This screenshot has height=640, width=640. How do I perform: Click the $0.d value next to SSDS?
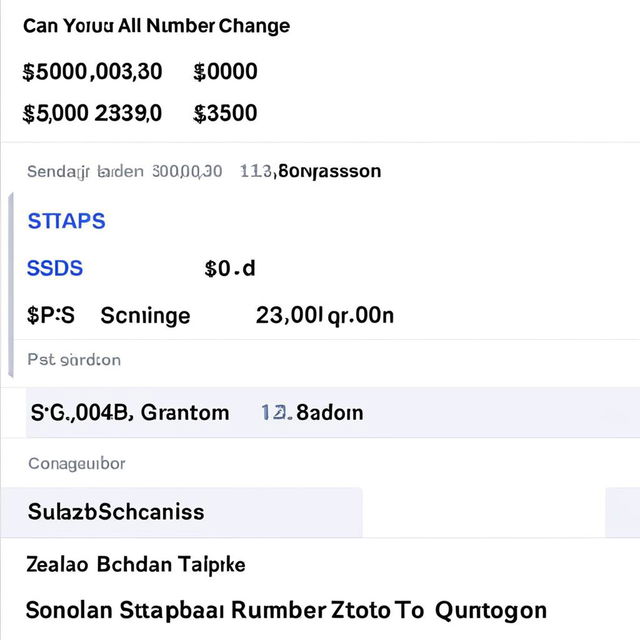click(230, 269)
